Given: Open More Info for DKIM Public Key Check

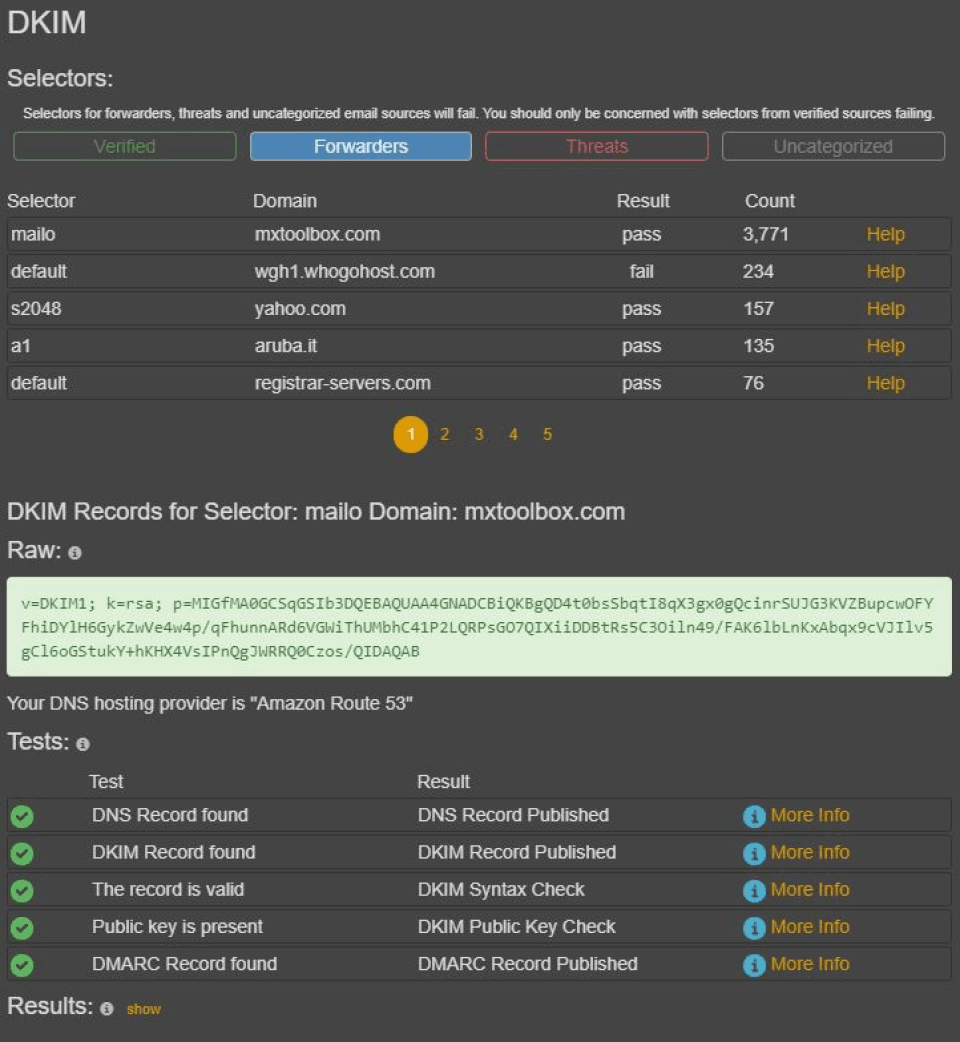Looking at the screenshot, I should [x=809, y=927].
